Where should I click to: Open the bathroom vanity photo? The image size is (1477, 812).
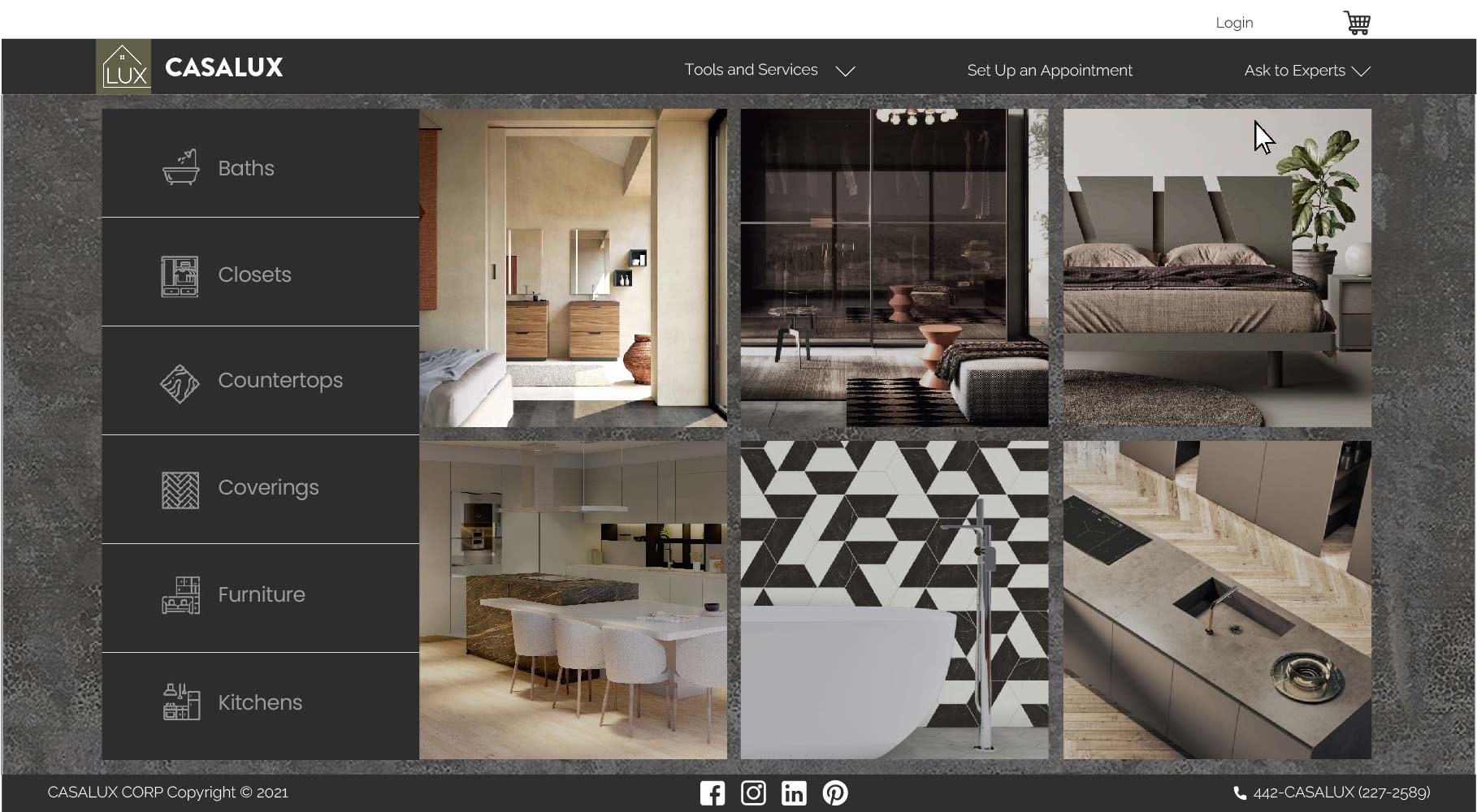573,268
